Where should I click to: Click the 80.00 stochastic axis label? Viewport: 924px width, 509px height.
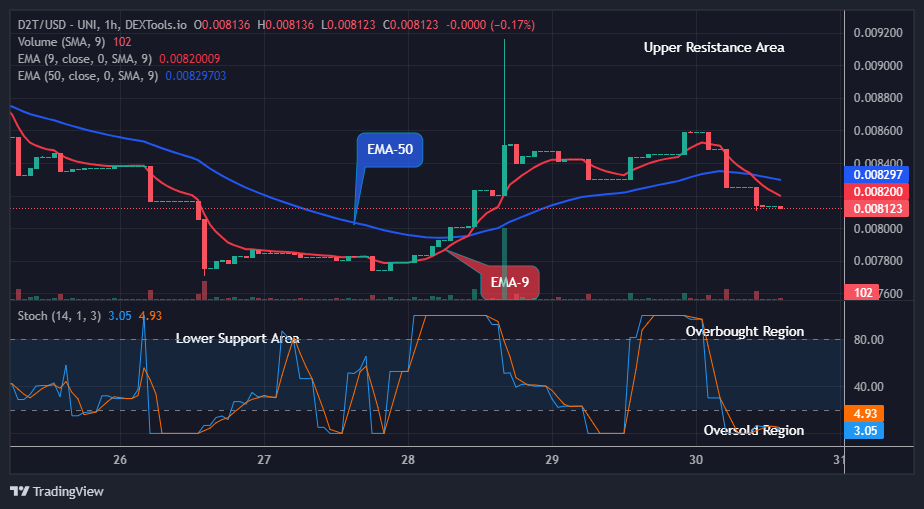869,339
